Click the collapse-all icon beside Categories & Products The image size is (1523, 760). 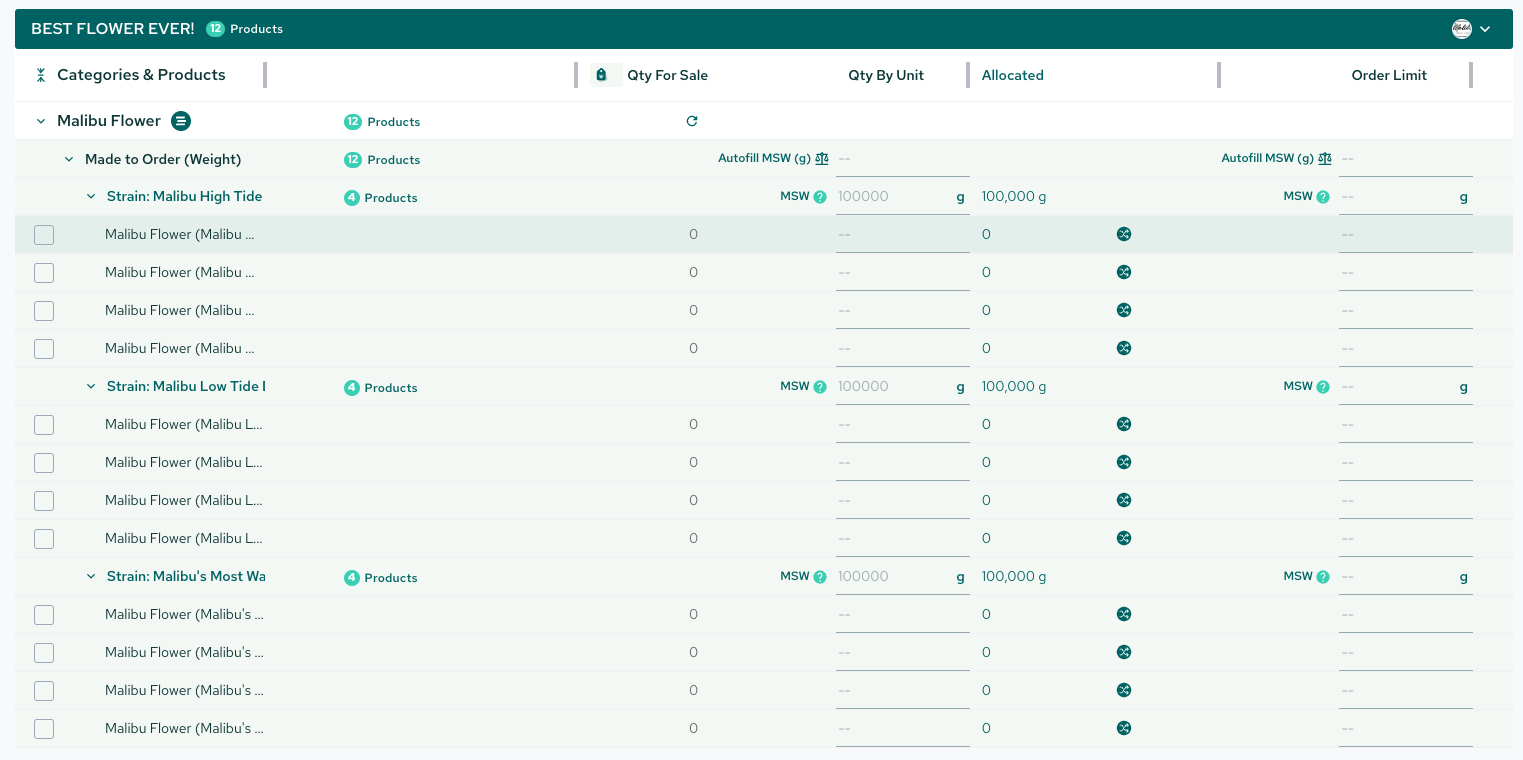point(41,75)
